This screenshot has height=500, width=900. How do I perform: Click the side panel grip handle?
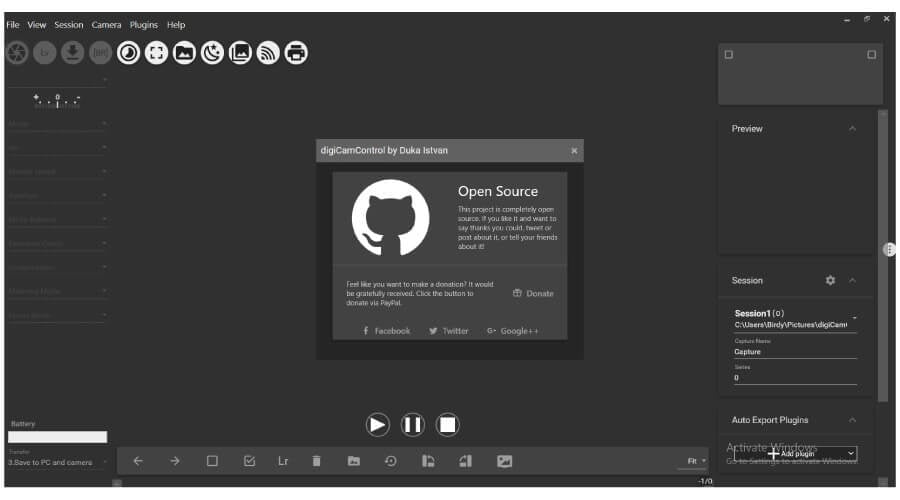889,249
